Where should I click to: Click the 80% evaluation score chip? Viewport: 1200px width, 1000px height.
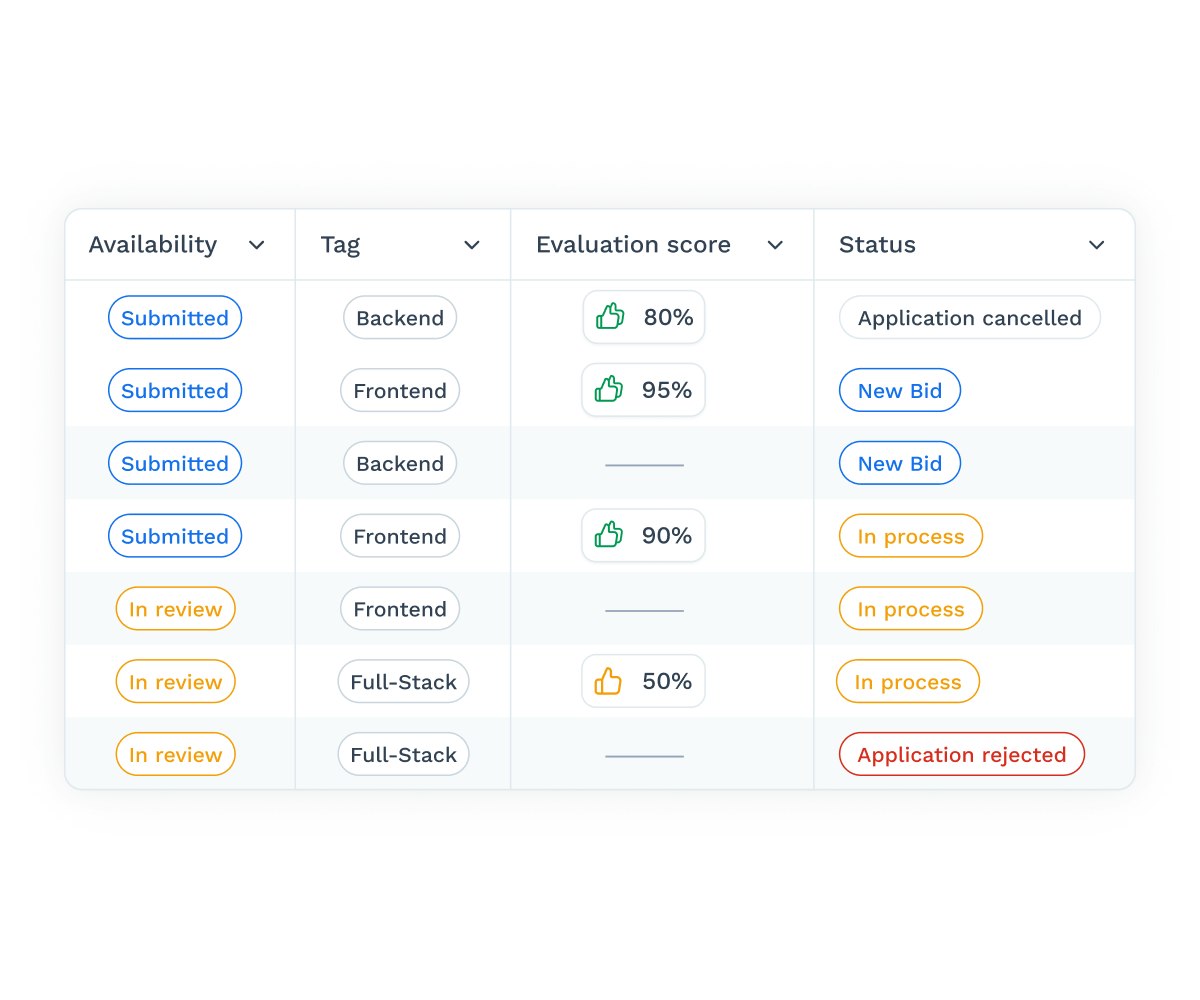click(644, 318)
